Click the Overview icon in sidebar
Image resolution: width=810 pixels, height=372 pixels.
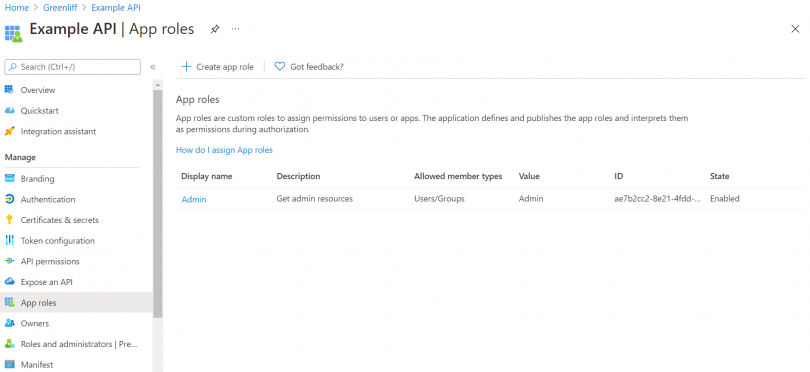point(9,90)
